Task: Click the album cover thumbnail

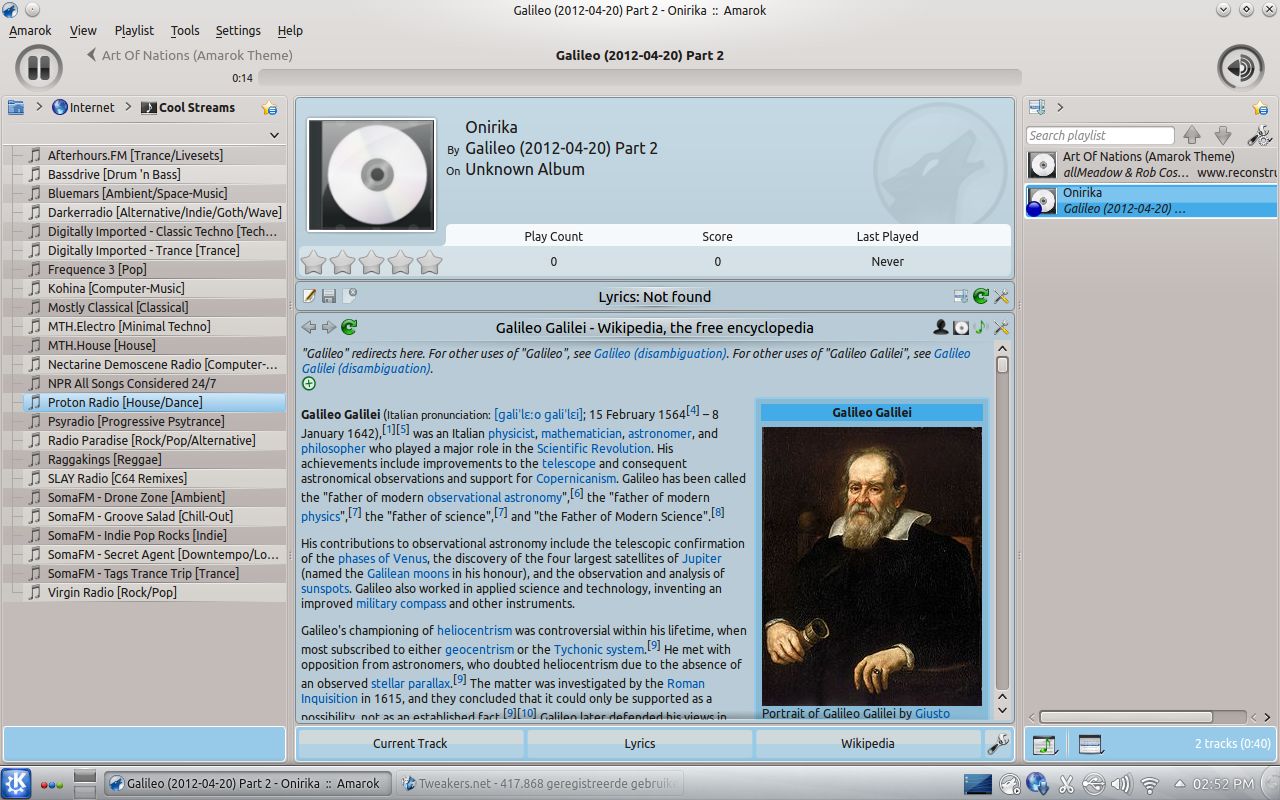Action: [x=371, y=175]
